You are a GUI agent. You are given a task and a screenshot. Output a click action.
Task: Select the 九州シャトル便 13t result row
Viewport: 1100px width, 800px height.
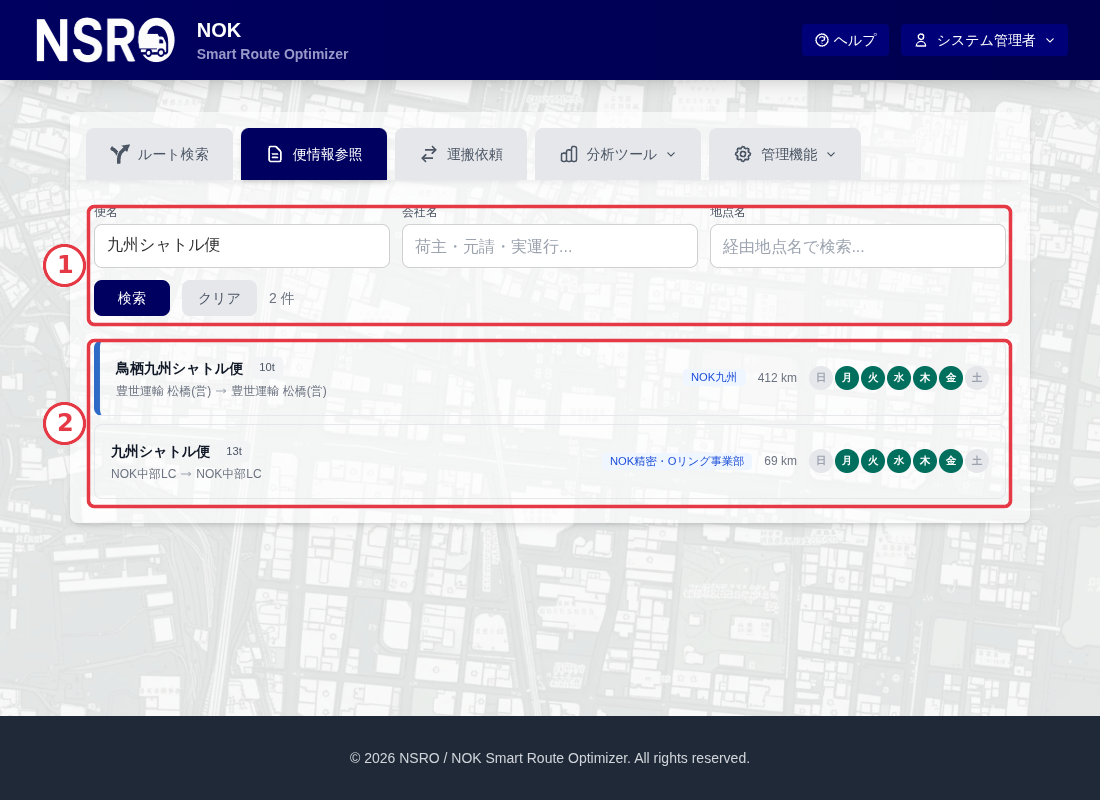pyautogui.click(x=550, y=461)
